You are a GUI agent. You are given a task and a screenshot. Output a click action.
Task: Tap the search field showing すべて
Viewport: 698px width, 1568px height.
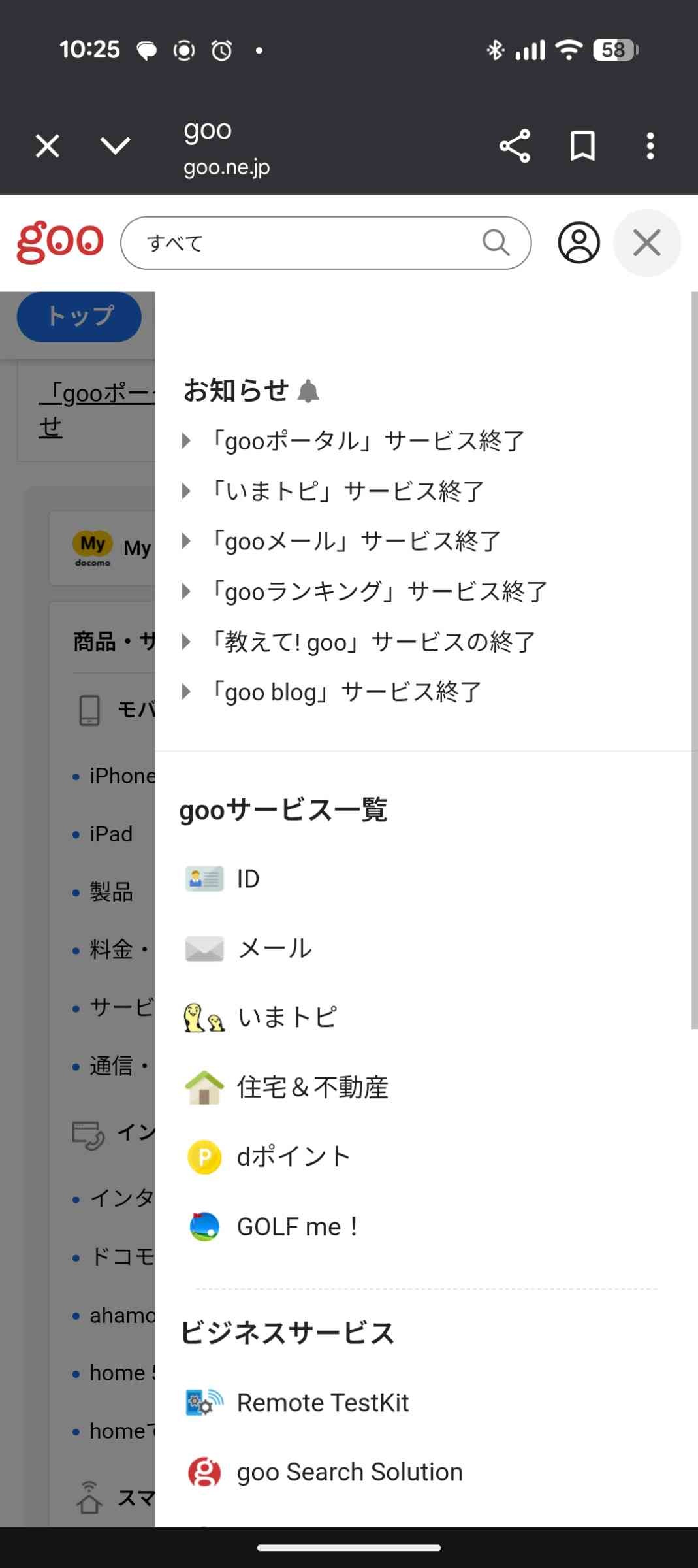coord(307,243)
